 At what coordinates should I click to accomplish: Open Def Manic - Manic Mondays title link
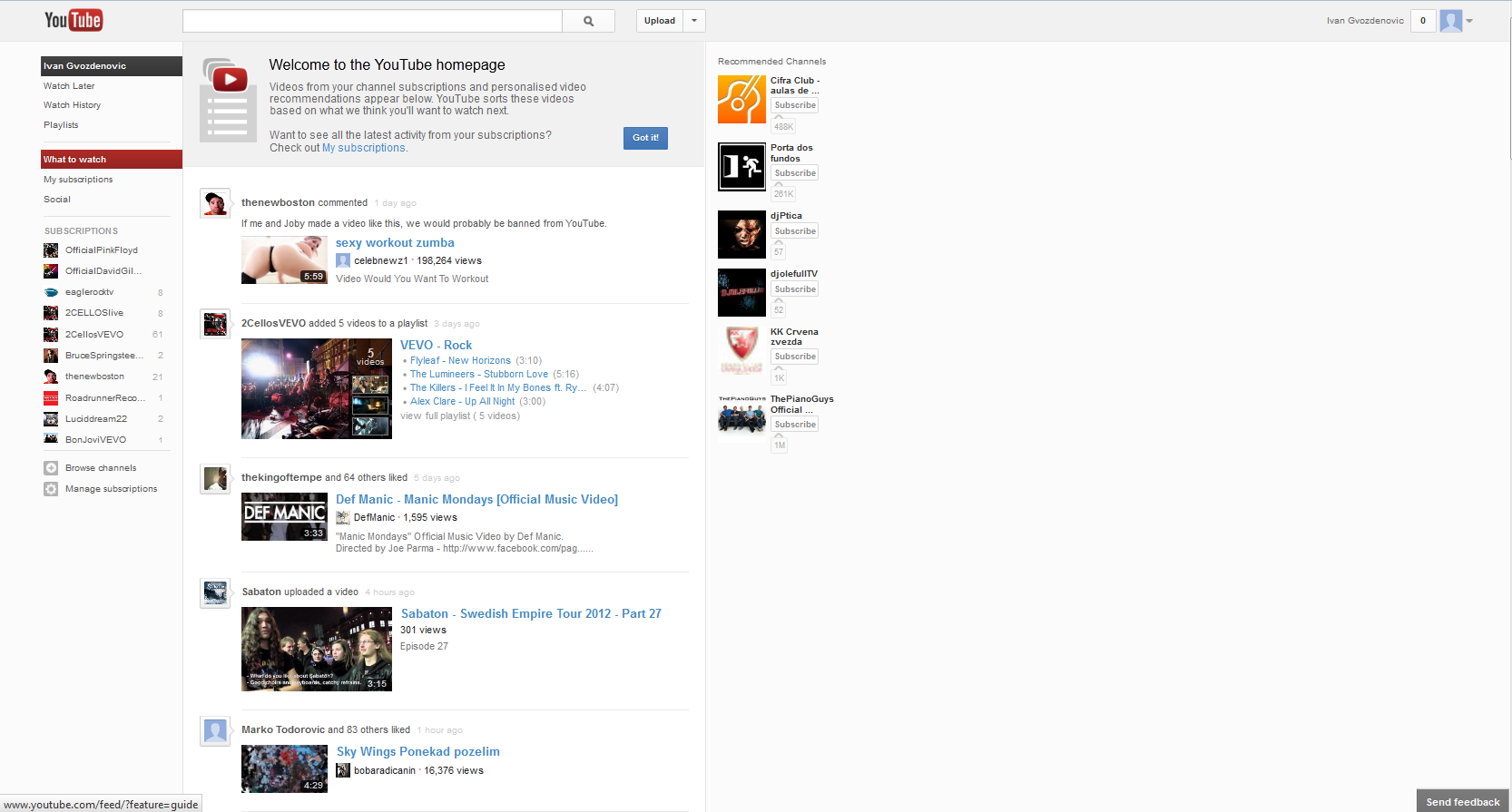[x=476, y=500]
